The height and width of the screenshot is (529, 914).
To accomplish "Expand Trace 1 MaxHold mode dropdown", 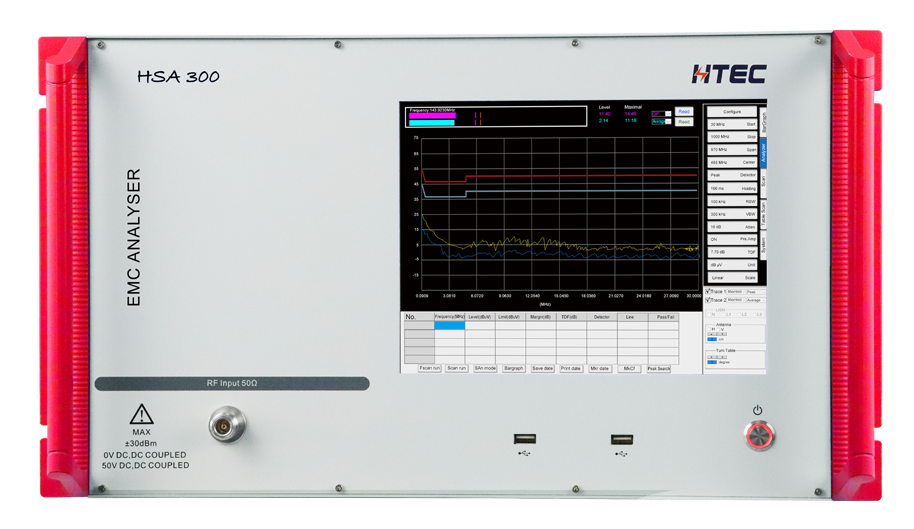I will click(x=734, y=292).
